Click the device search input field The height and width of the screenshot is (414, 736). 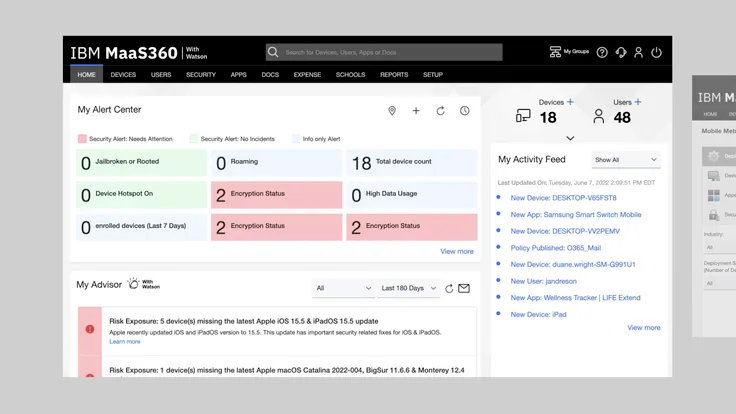click(390, 52)
